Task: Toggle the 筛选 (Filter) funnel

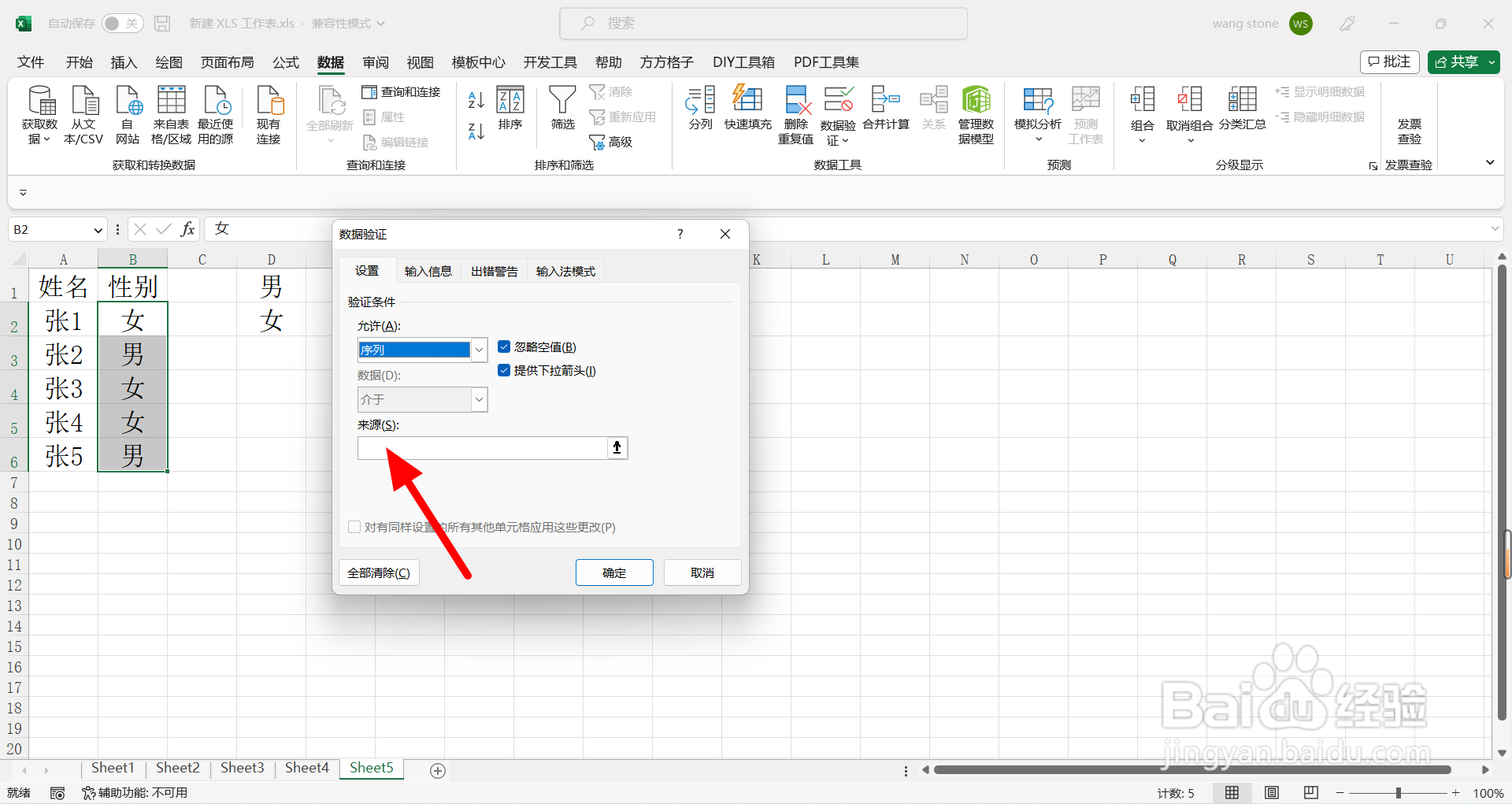Action: tap(562, 108)
